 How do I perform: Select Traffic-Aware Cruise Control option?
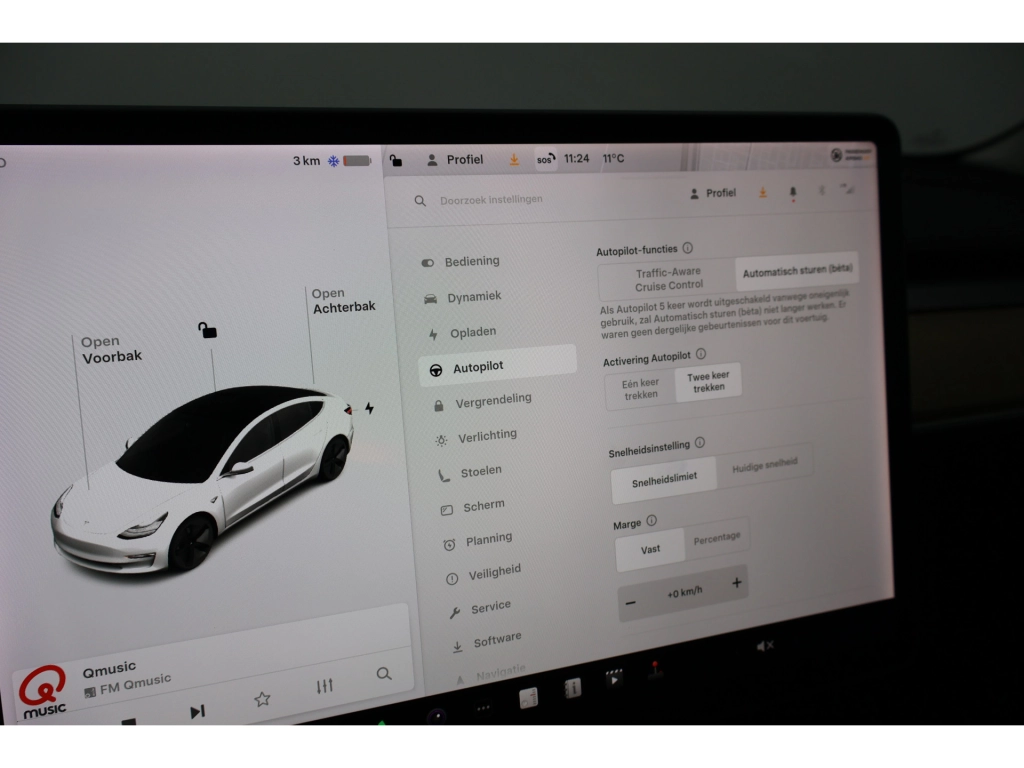tap(667, 279)
